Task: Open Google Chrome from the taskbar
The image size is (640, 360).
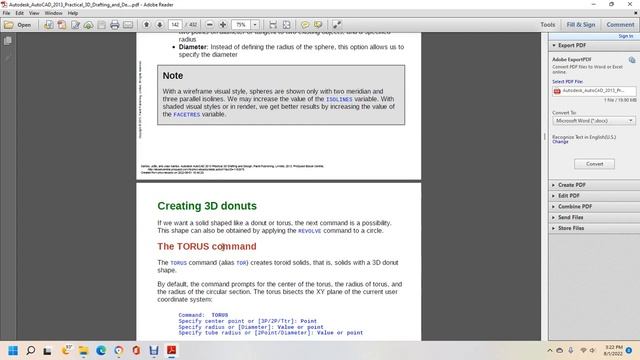Action: pyautogui.click(x=119, y=351)
